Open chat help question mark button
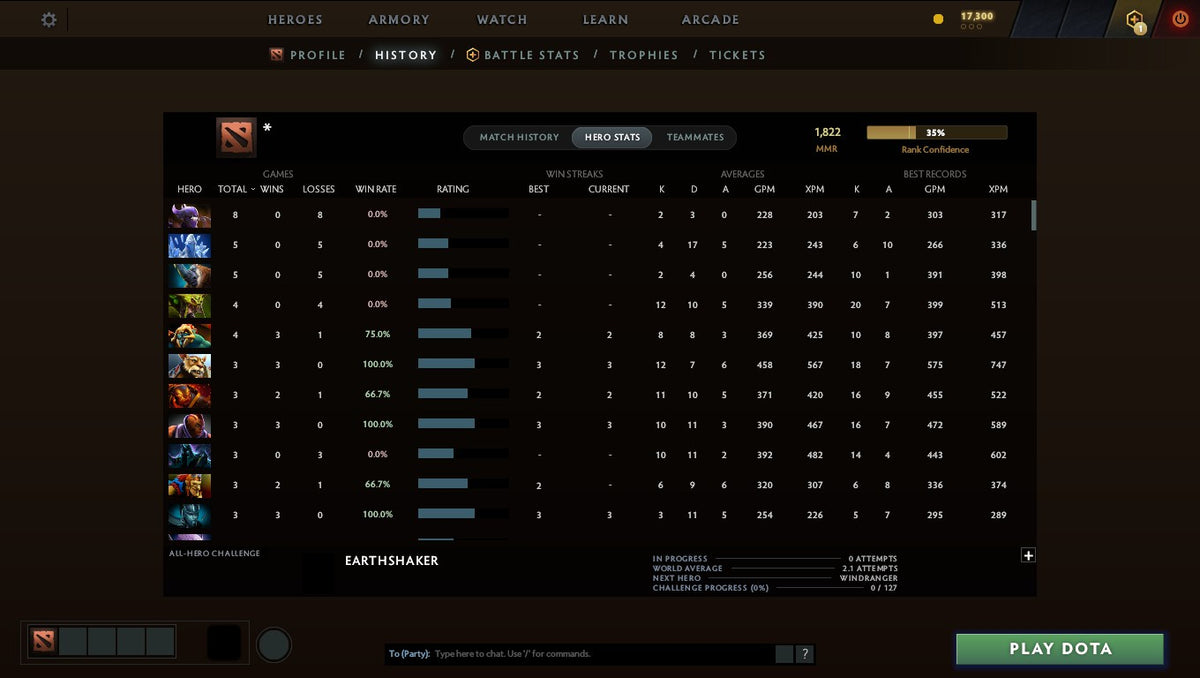Viewport: 1200px width, 678px height. pyautogui.click(x=805, y=654)
